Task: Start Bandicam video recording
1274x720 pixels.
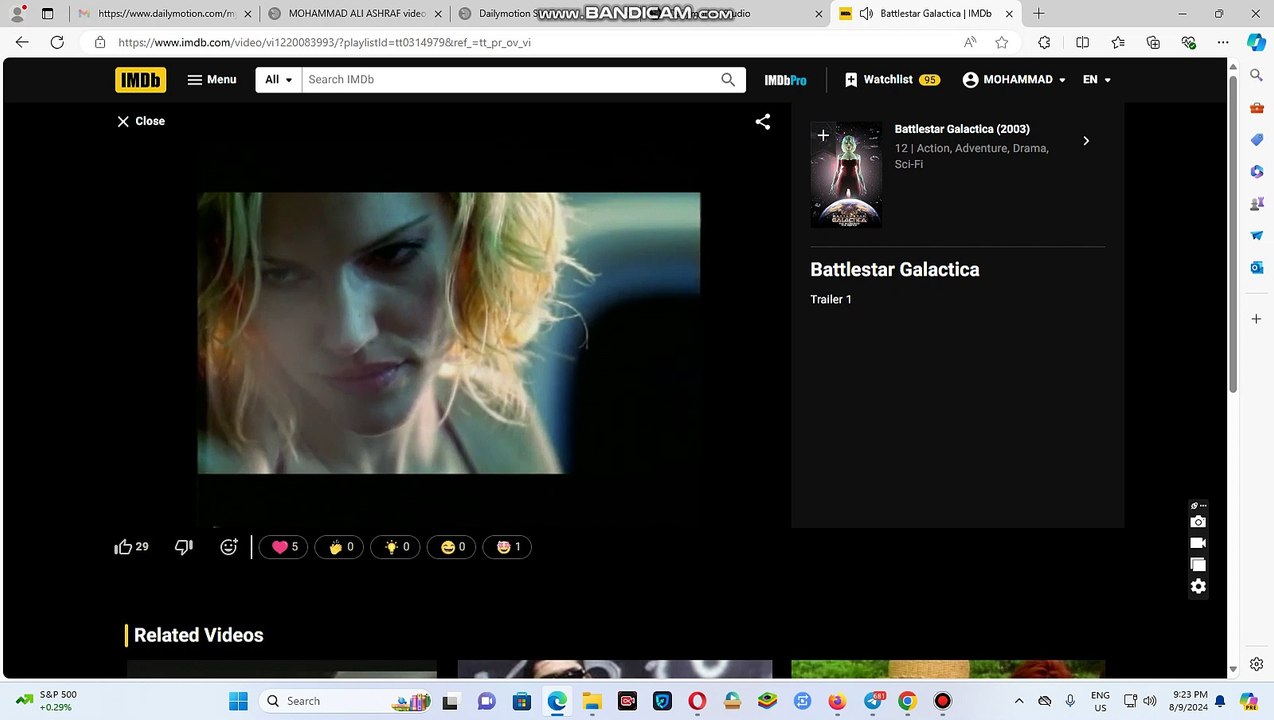Action: tap(1198, 543)
